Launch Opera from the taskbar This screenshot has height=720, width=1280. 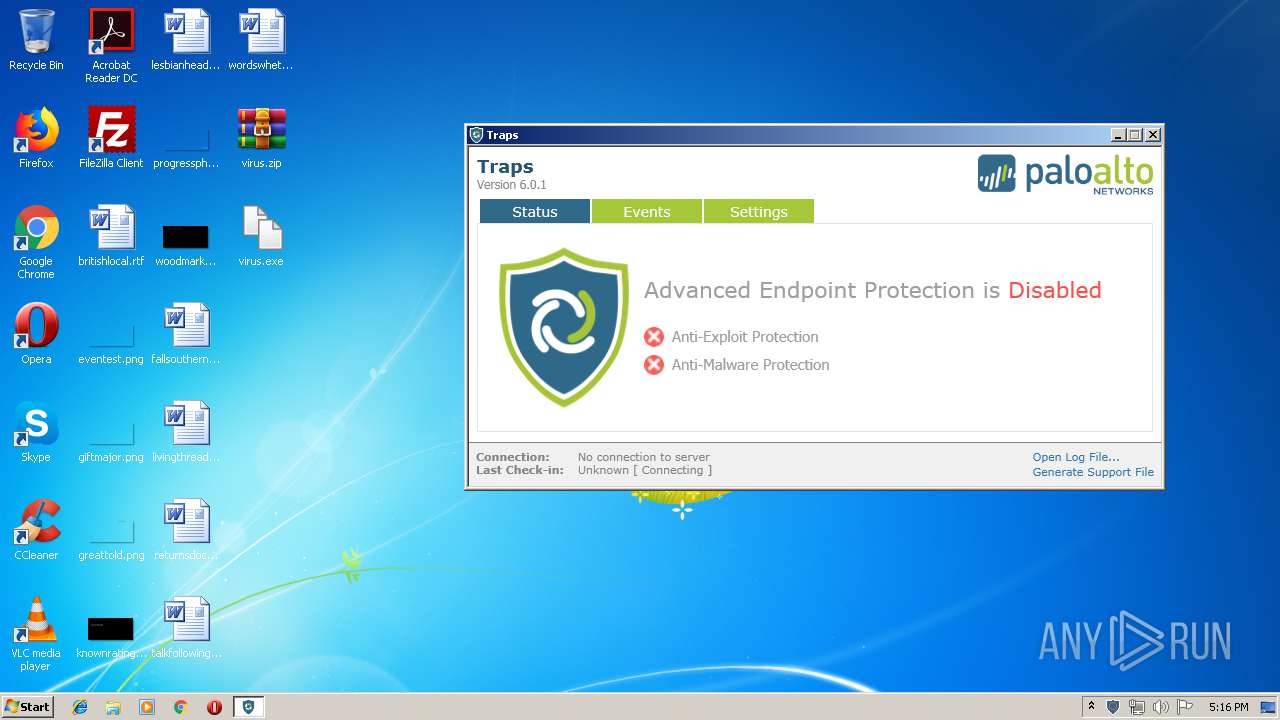[214, 707]
